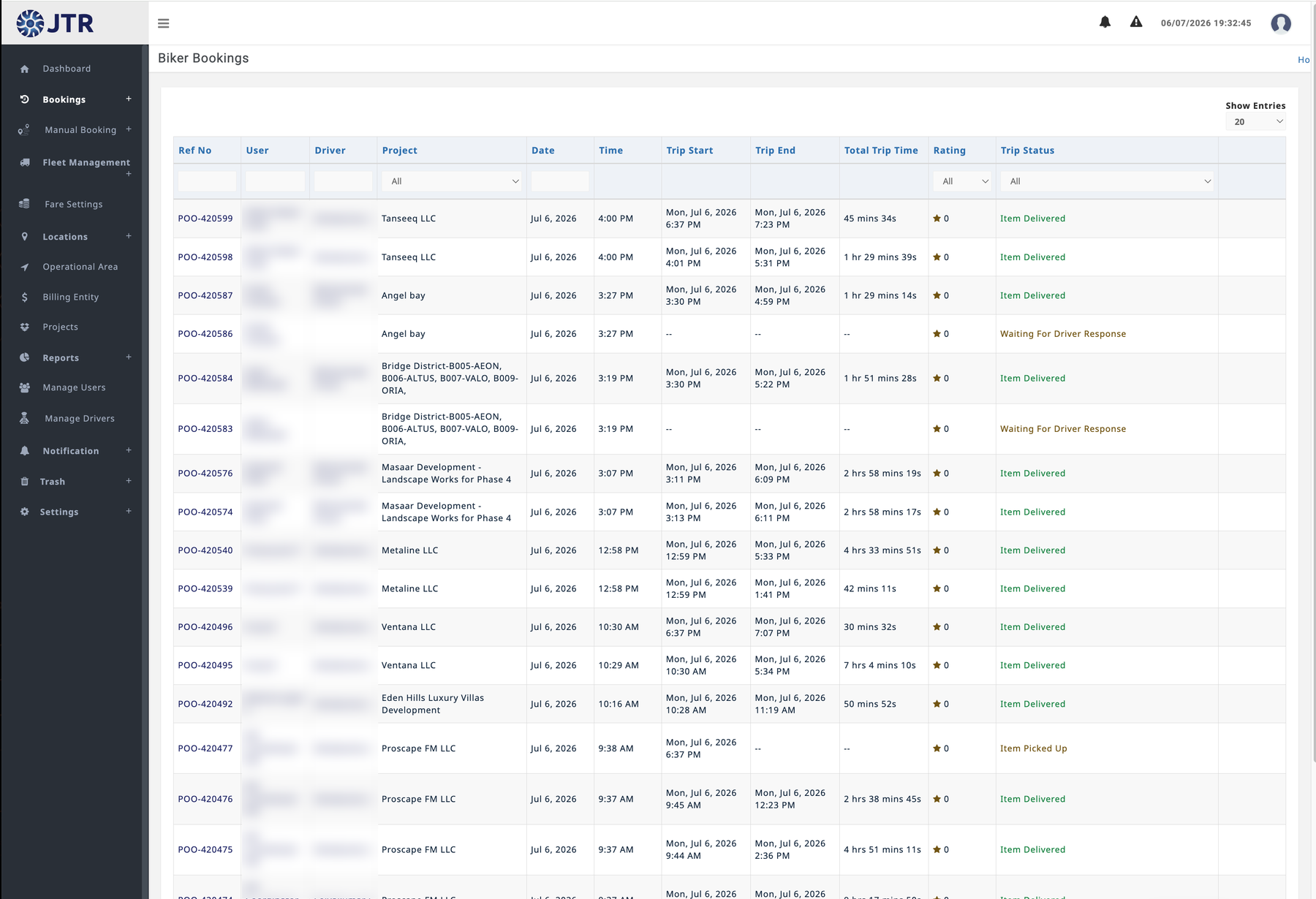
Task: Open the Show Entries dropdown
Action: pyautogui.click(x=1255, y=122)
